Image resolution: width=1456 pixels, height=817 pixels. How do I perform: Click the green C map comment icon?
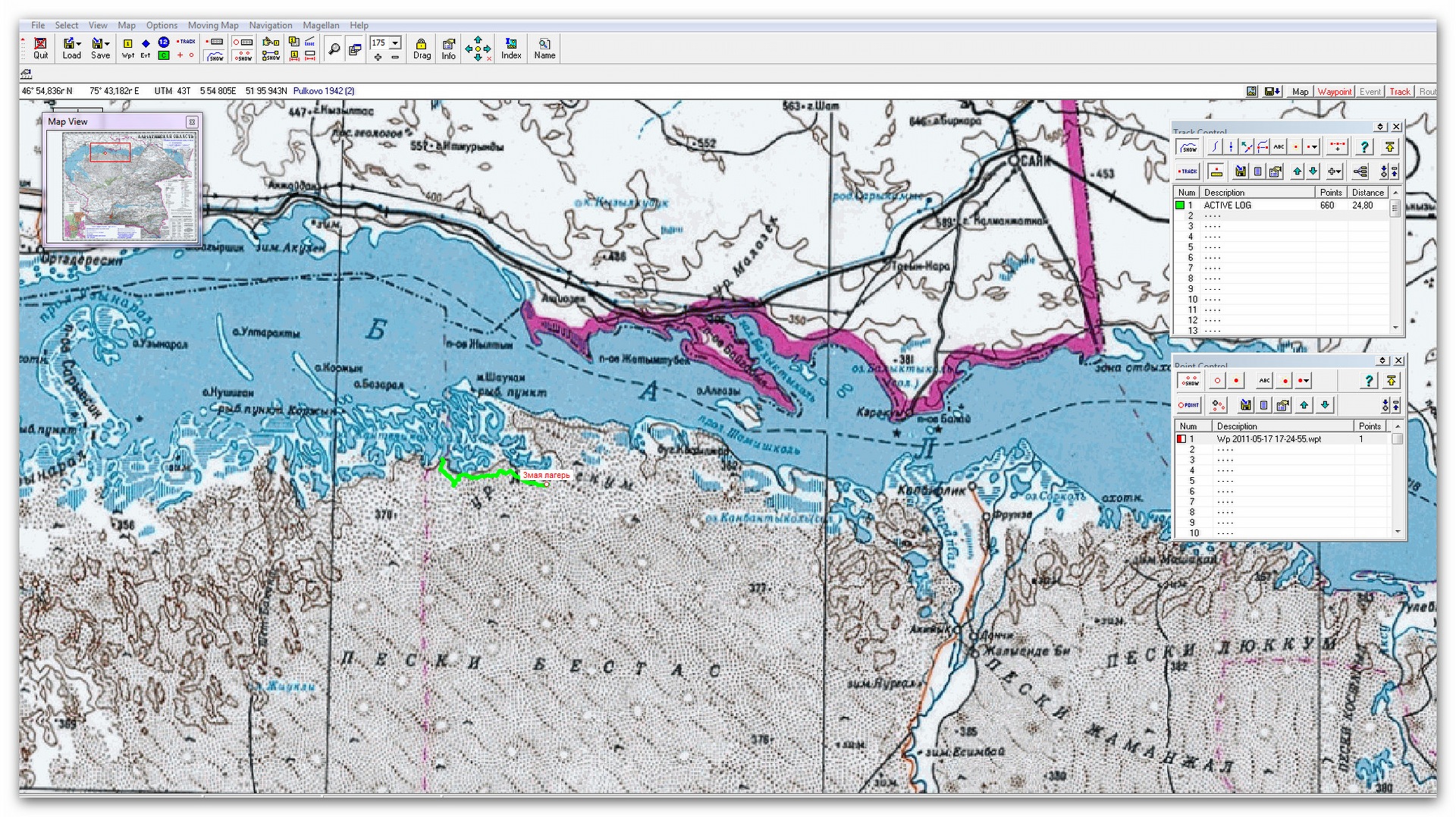pyautogui.click(x=163, y=55)
